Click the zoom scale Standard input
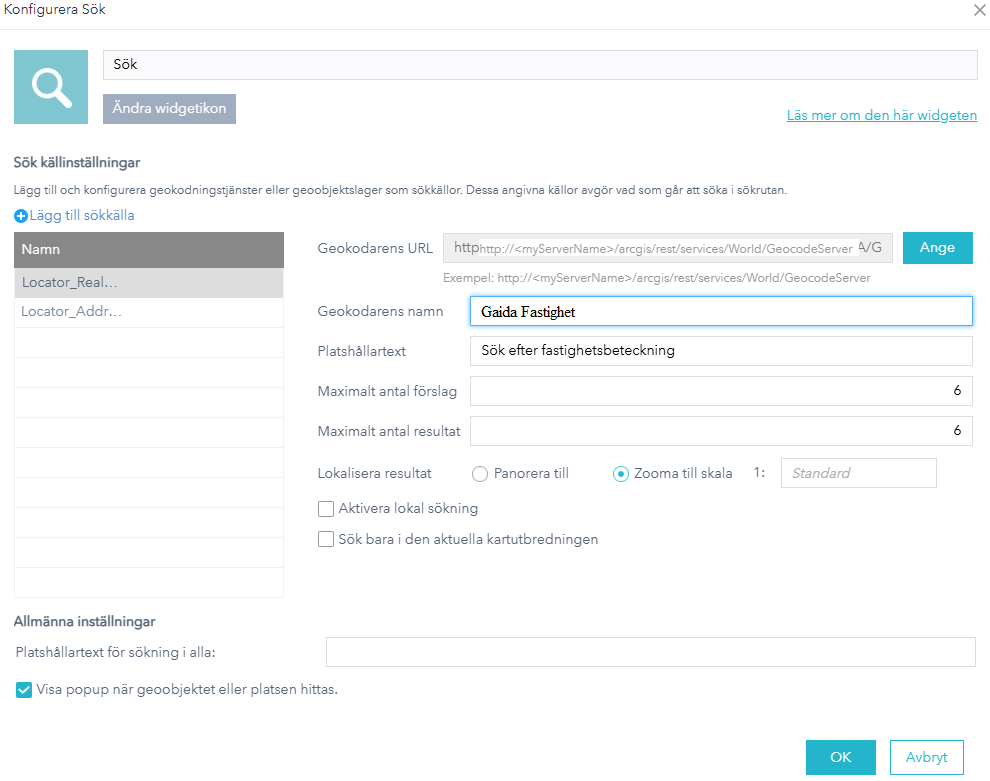 pyautogui.click(x=858, y=473)
